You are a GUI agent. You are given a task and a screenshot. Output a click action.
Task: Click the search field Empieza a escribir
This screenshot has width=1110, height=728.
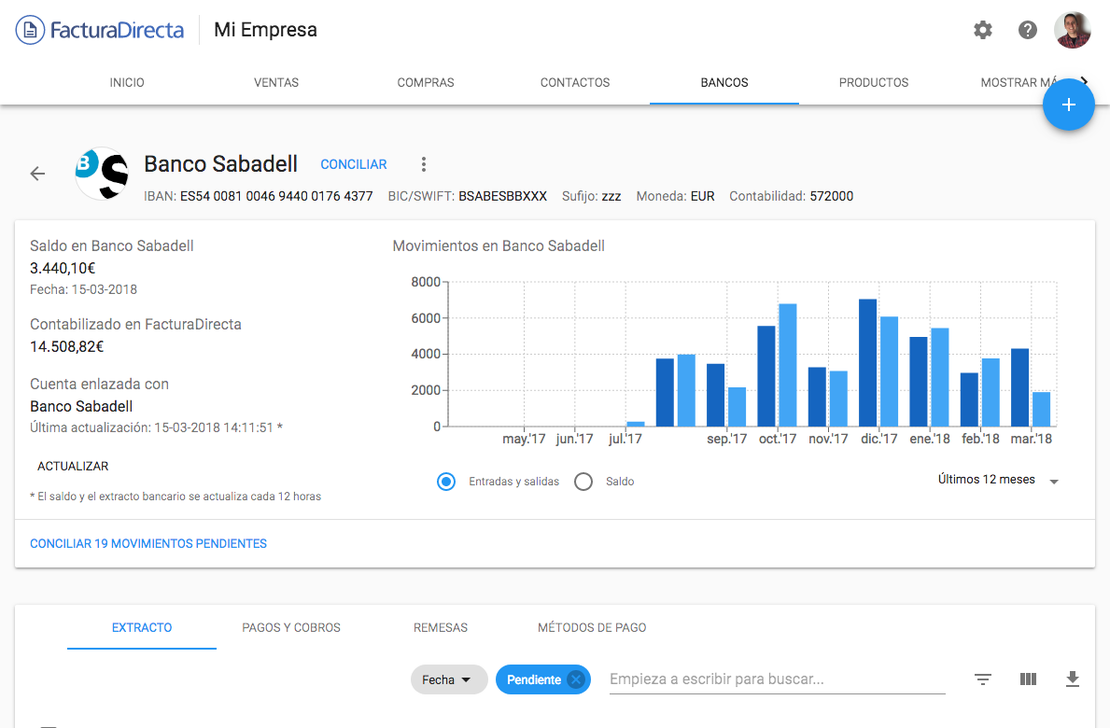pos(777,679)
